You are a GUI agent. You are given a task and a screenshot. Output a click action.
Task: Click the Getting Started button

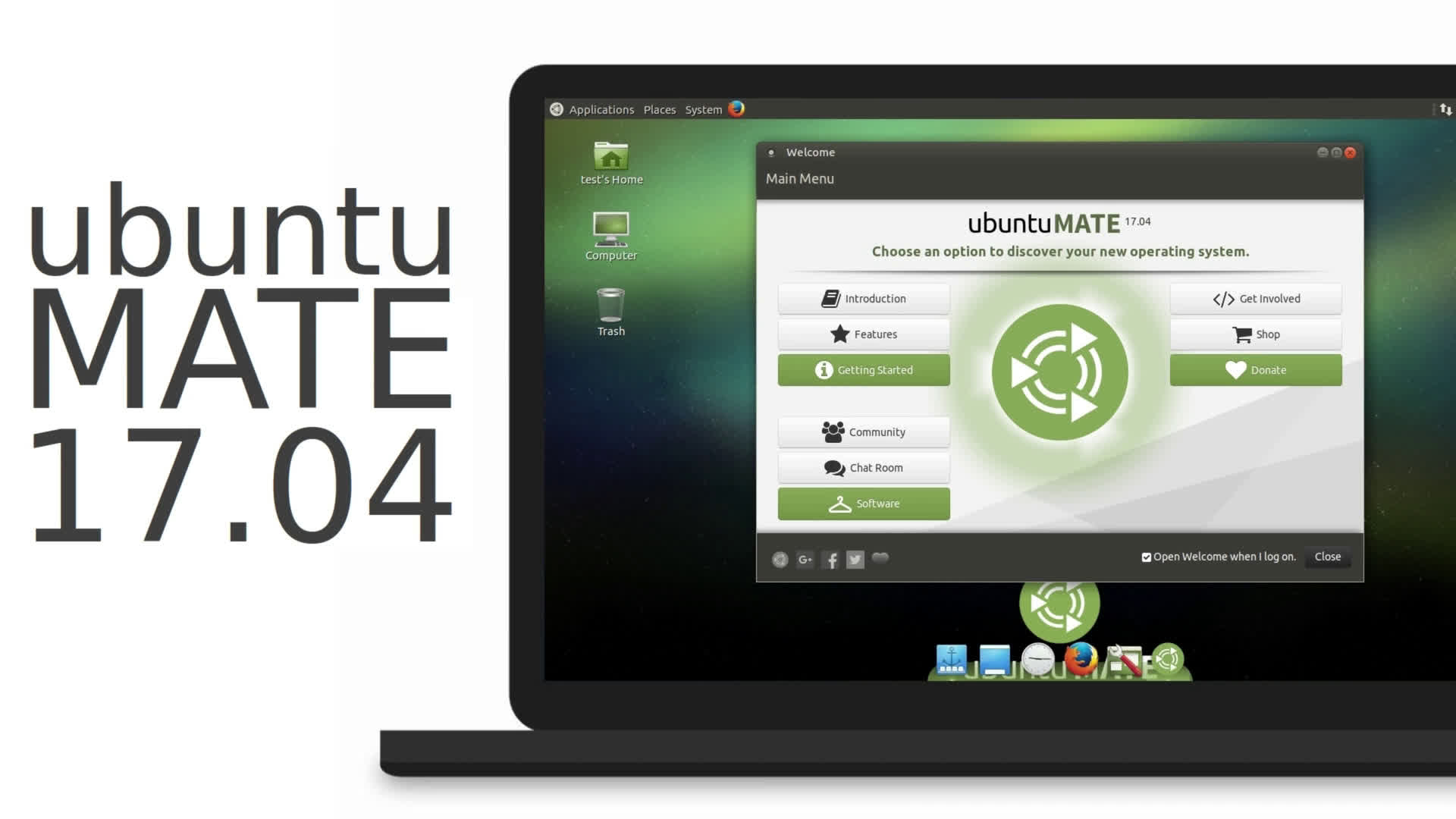point(863,369)
